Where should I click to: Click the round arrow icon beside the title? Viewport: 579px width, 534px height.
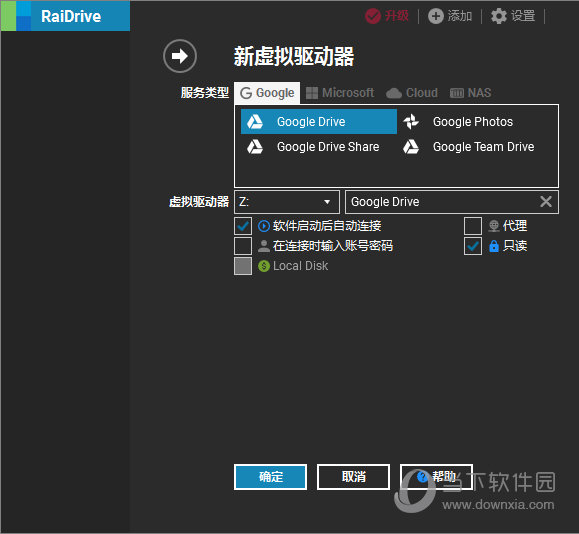tap(180, 56)
